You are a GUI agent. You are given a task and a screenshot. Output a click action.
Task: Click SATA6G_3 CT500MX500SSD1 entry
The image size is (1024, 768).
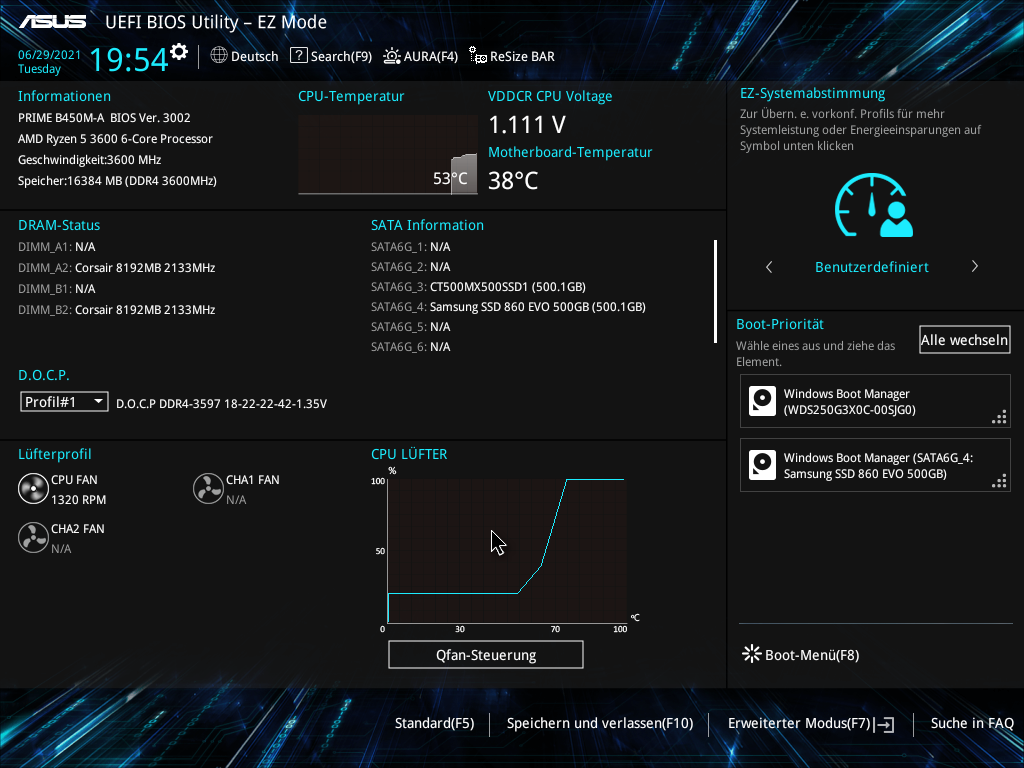click(478, 287)
